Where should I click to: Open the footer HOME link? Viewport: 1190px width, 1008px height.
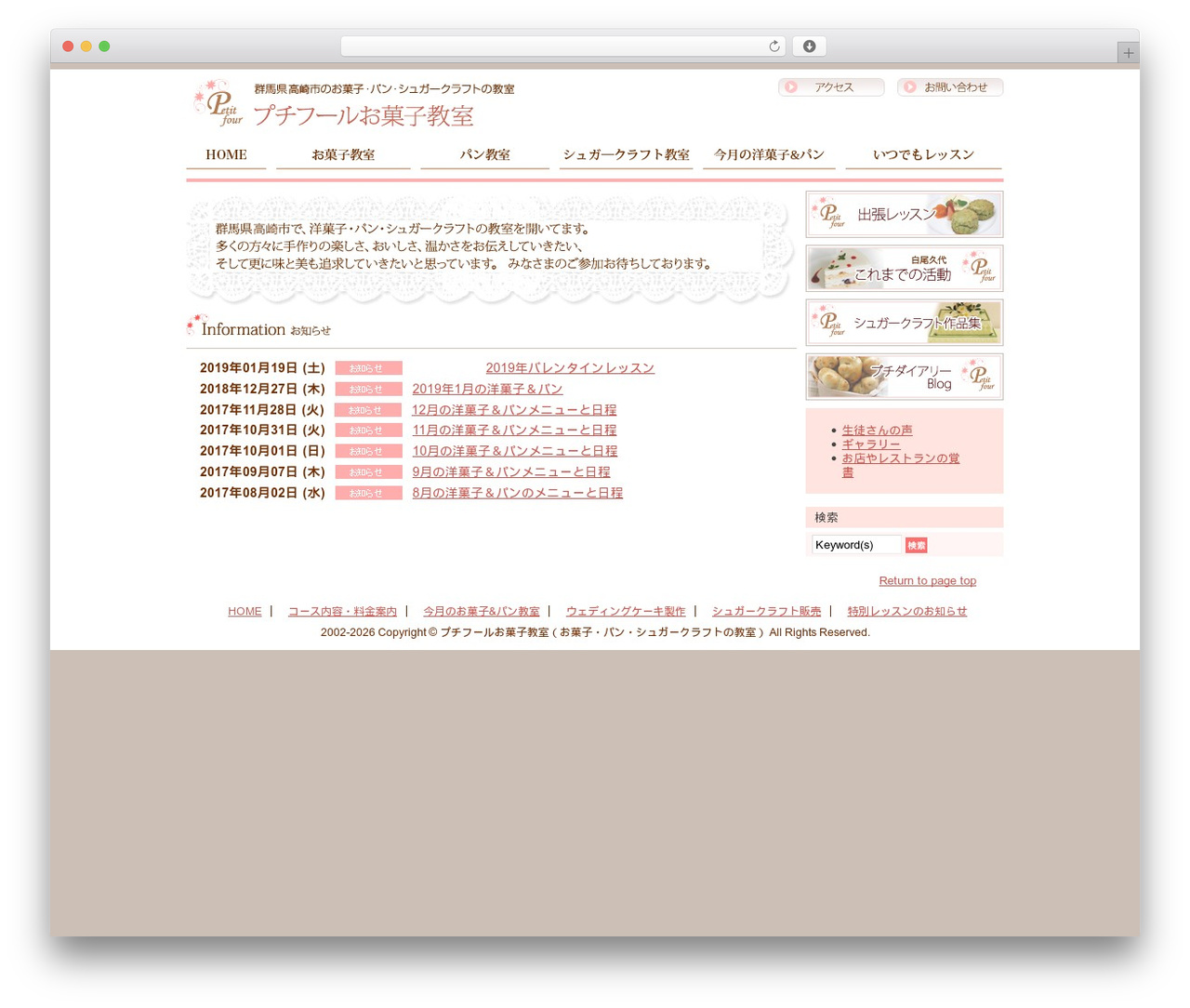pyautogui.click(x=245, y=612)
